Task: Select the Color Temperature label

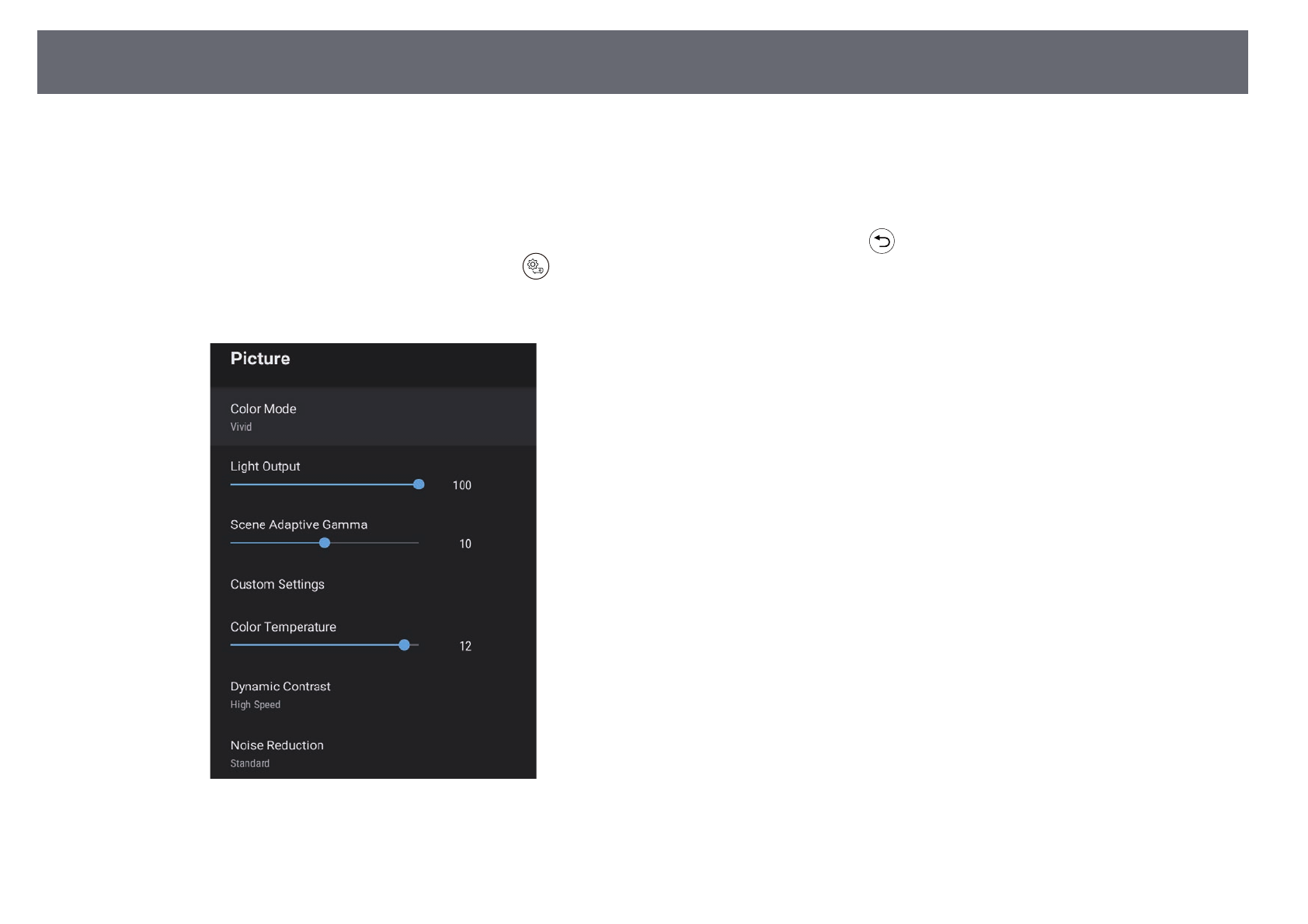Action: 283,627
